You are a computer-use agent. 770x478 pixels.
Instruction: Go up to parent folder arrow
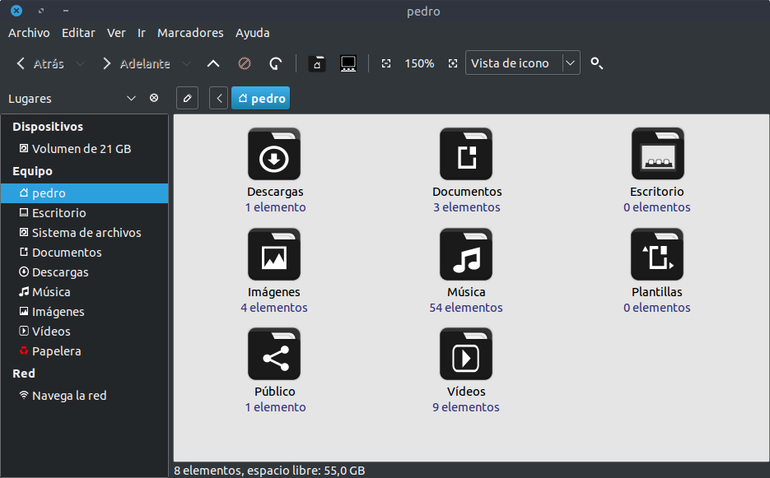coord(213,63)
